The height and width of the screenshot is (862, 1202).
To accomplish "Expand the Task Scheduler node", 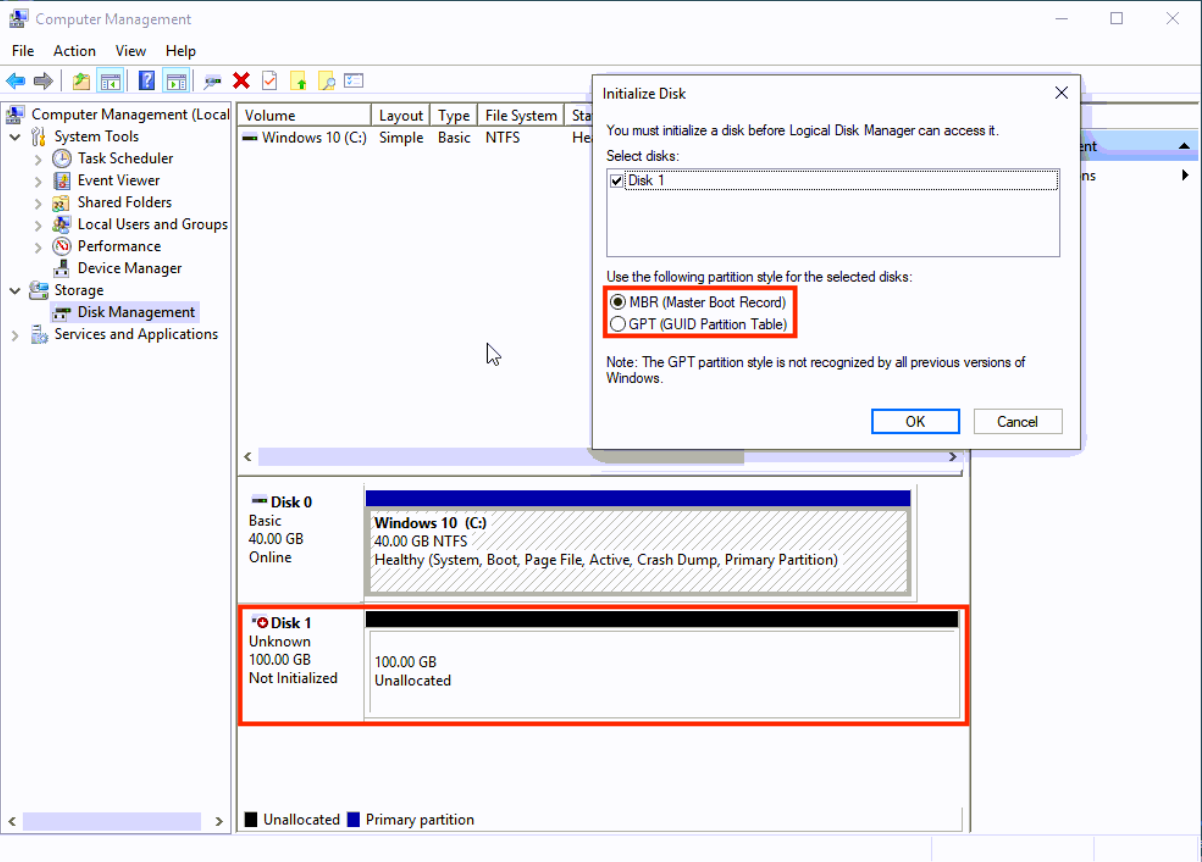I will click(x=38, y=158).
